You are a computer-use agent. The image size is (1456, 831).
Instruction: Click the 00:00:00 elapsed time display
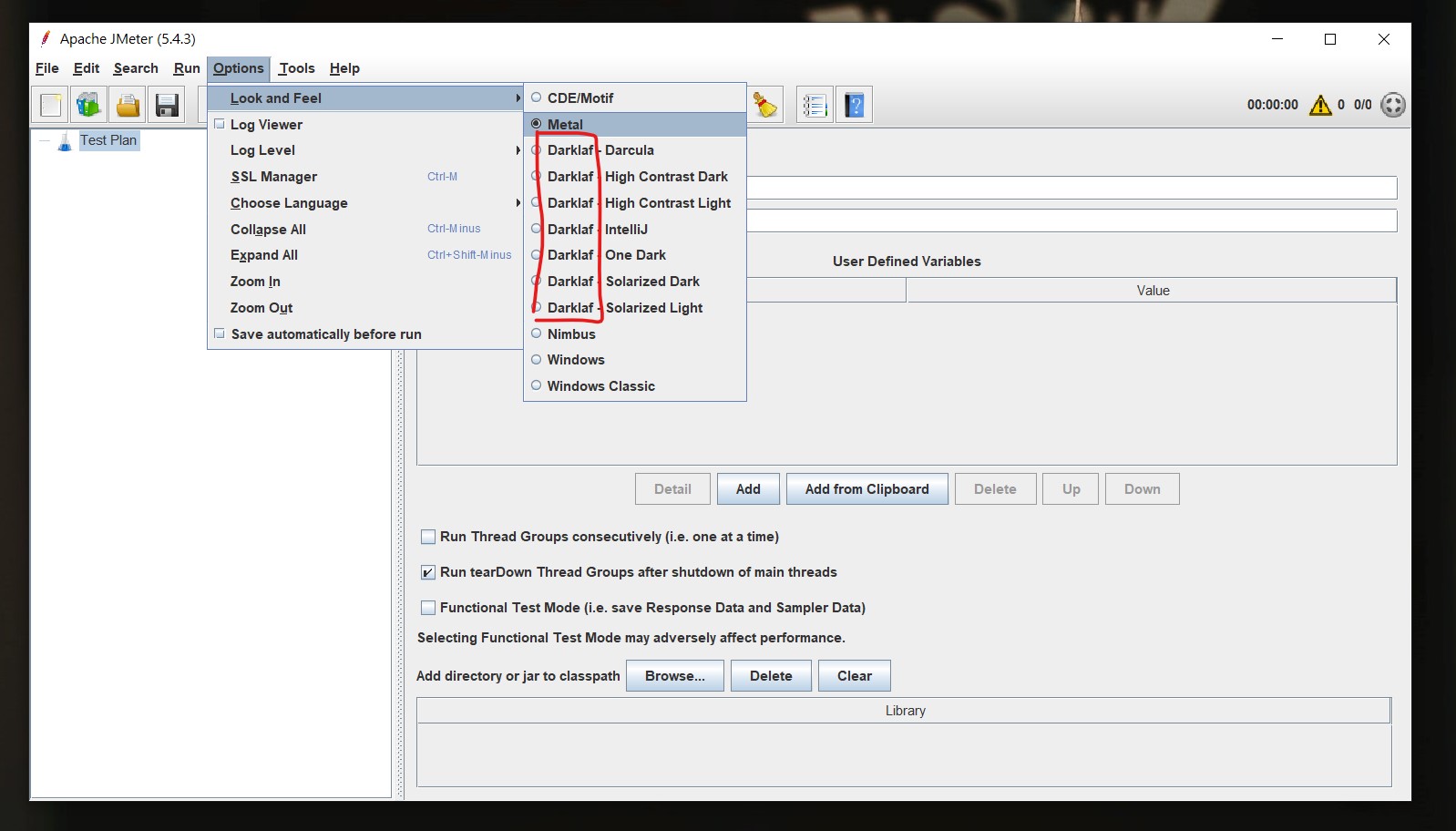coord(1272,105)
